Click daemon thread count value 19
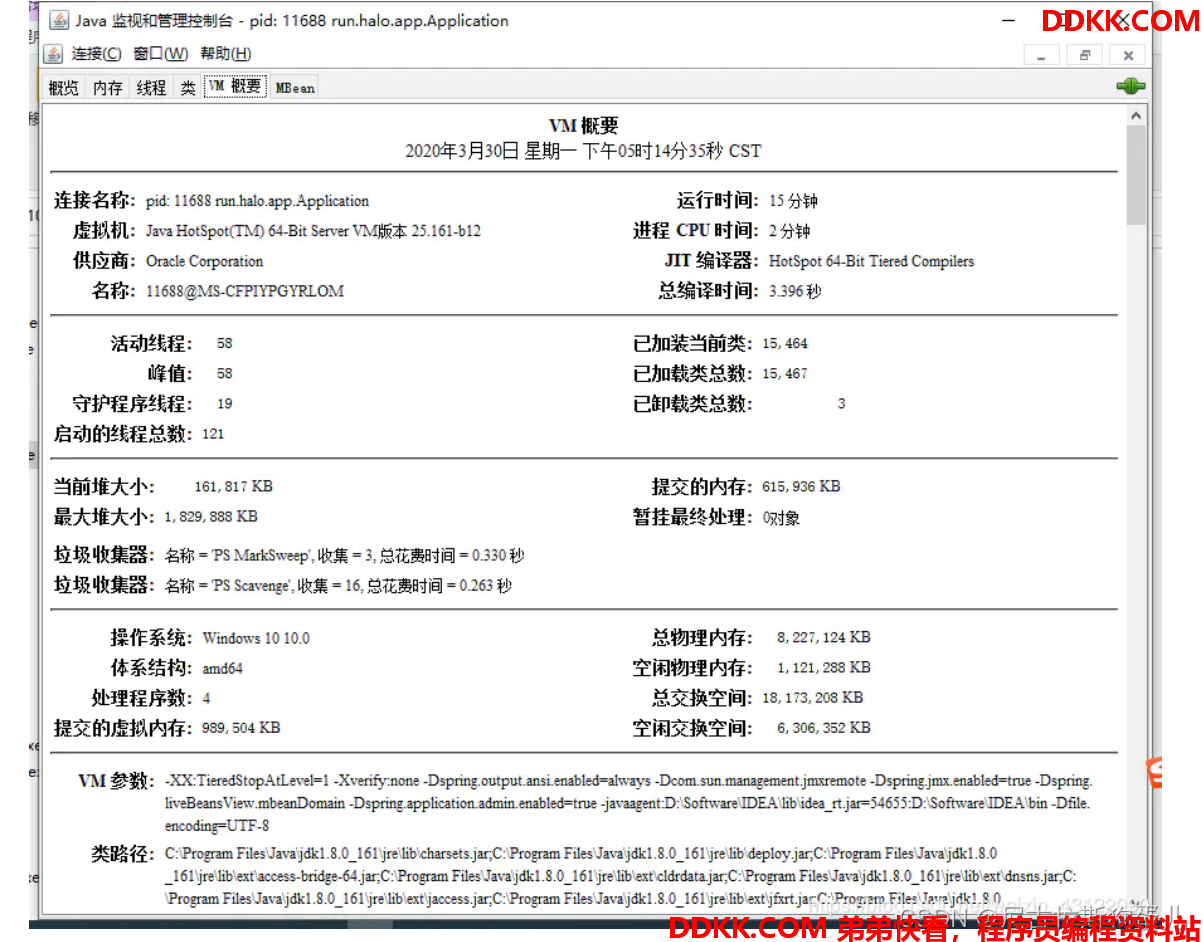The width and height of the screenshot is (1203, 942). (x=225, y=404)
